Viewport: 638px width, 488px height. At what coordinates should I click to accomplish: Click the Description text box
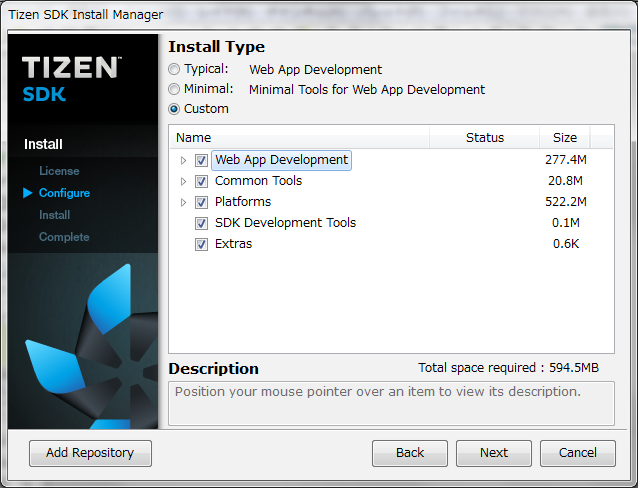391,403
